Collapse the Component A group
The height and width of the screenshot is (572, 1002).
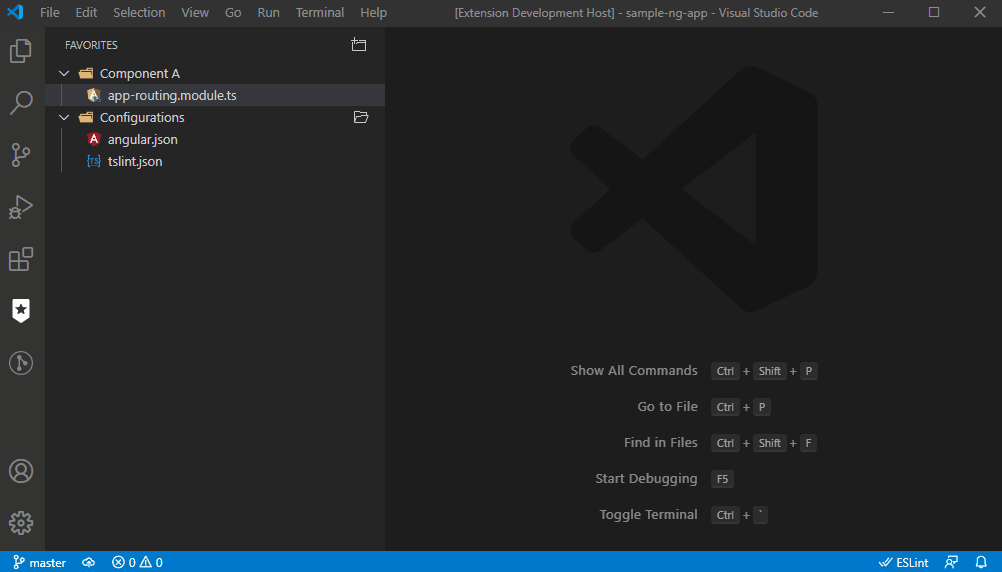(x=64, y=73)
